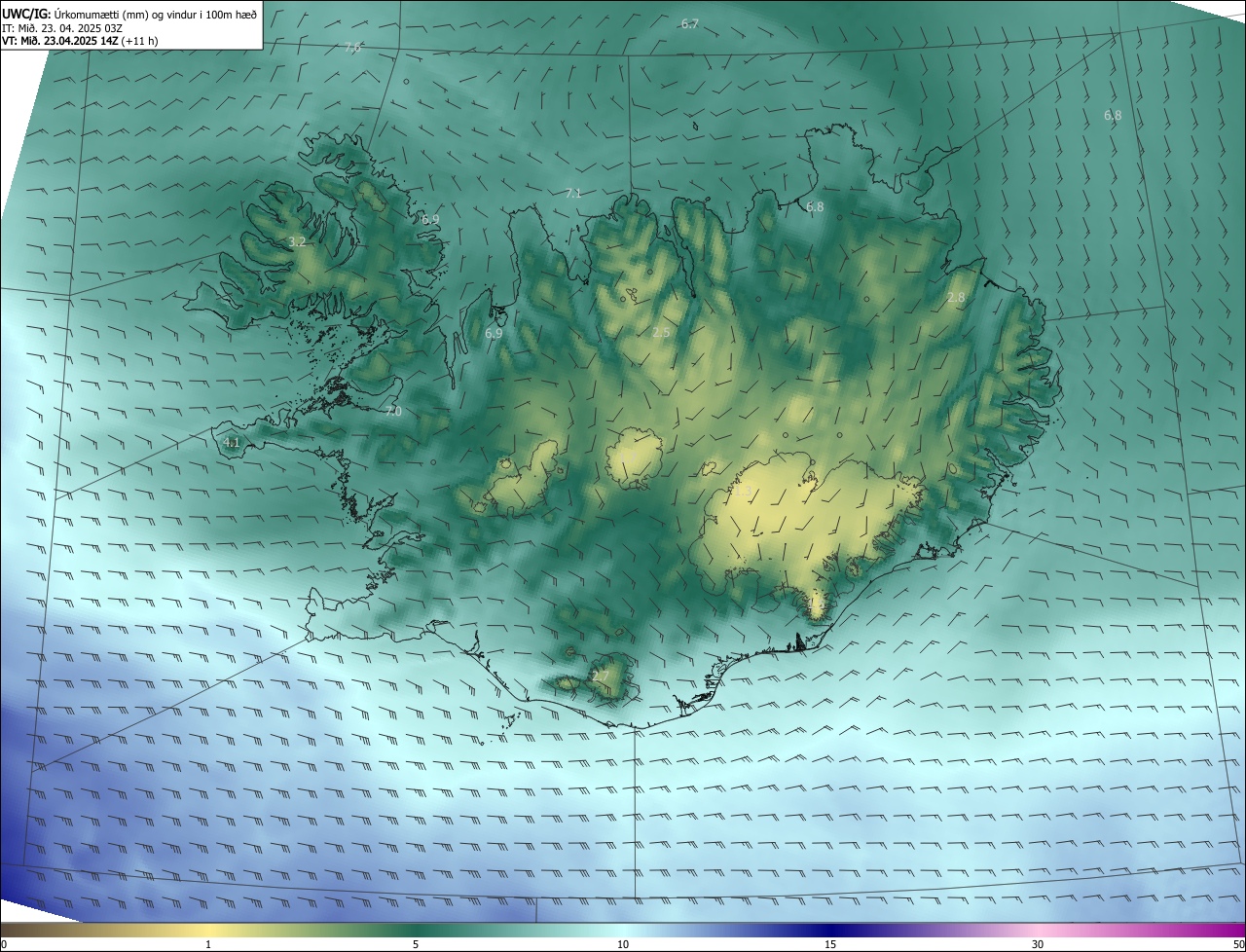Screen dimensions: 1246x952
Task: Click the 7.0 value in the western bay
Action: (393, 412)
